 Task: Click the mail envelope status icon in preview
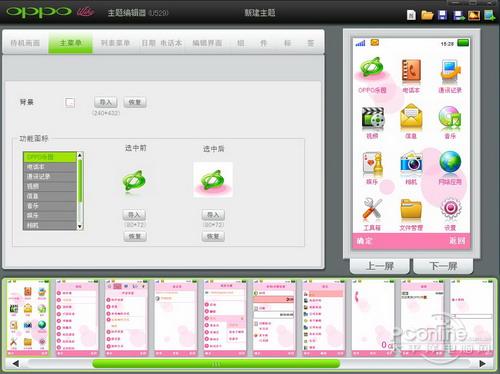[375, 43]
